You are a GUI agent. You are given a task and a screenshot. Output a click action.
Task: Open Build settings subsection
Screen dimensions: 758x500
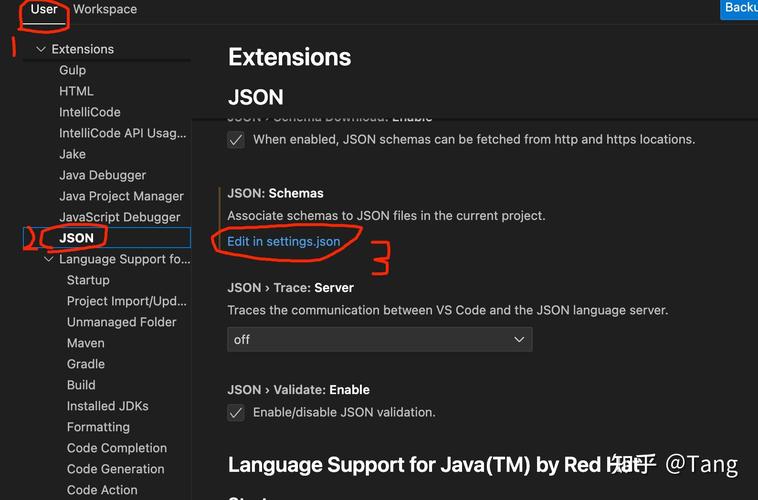81,385
